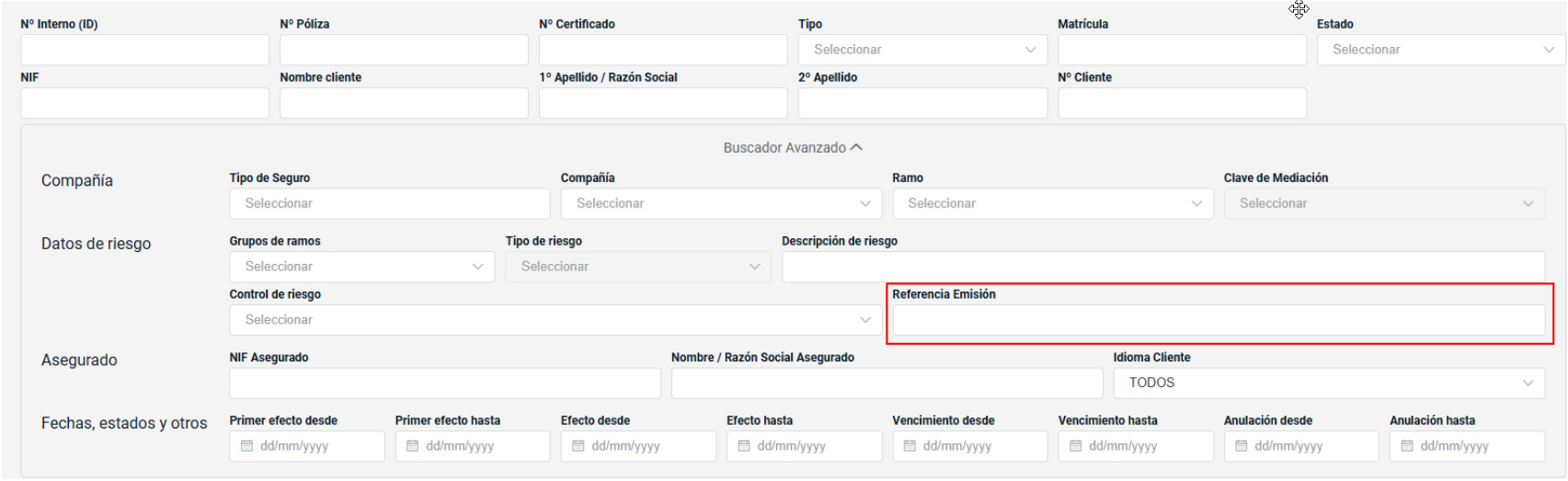Click the Referencia Emisión input field
The width and height of the screenshot is (1568, 481).
coord(1218,320)
